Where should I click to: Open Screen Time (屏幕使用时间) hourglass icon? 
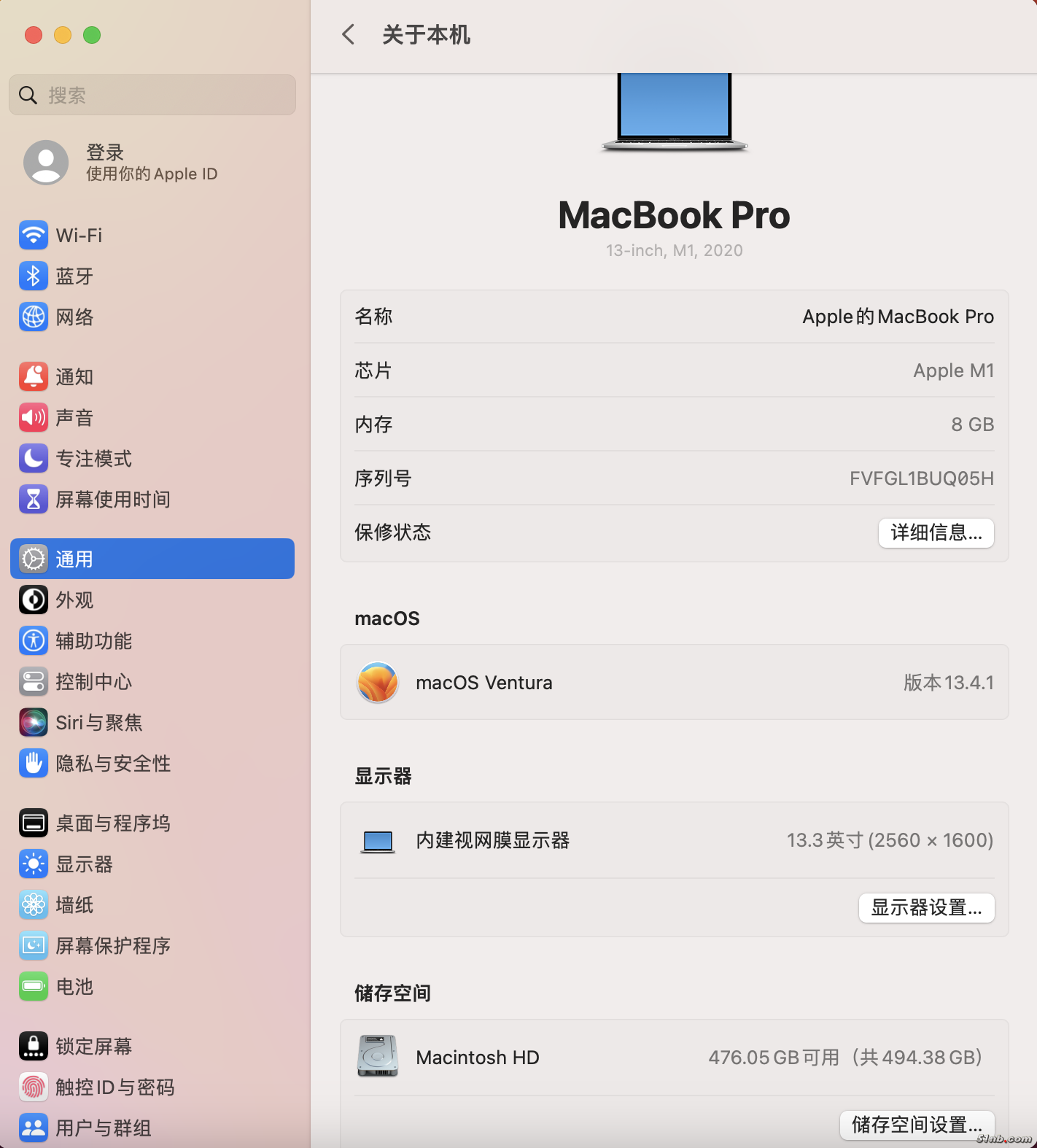tap(34, 499)
